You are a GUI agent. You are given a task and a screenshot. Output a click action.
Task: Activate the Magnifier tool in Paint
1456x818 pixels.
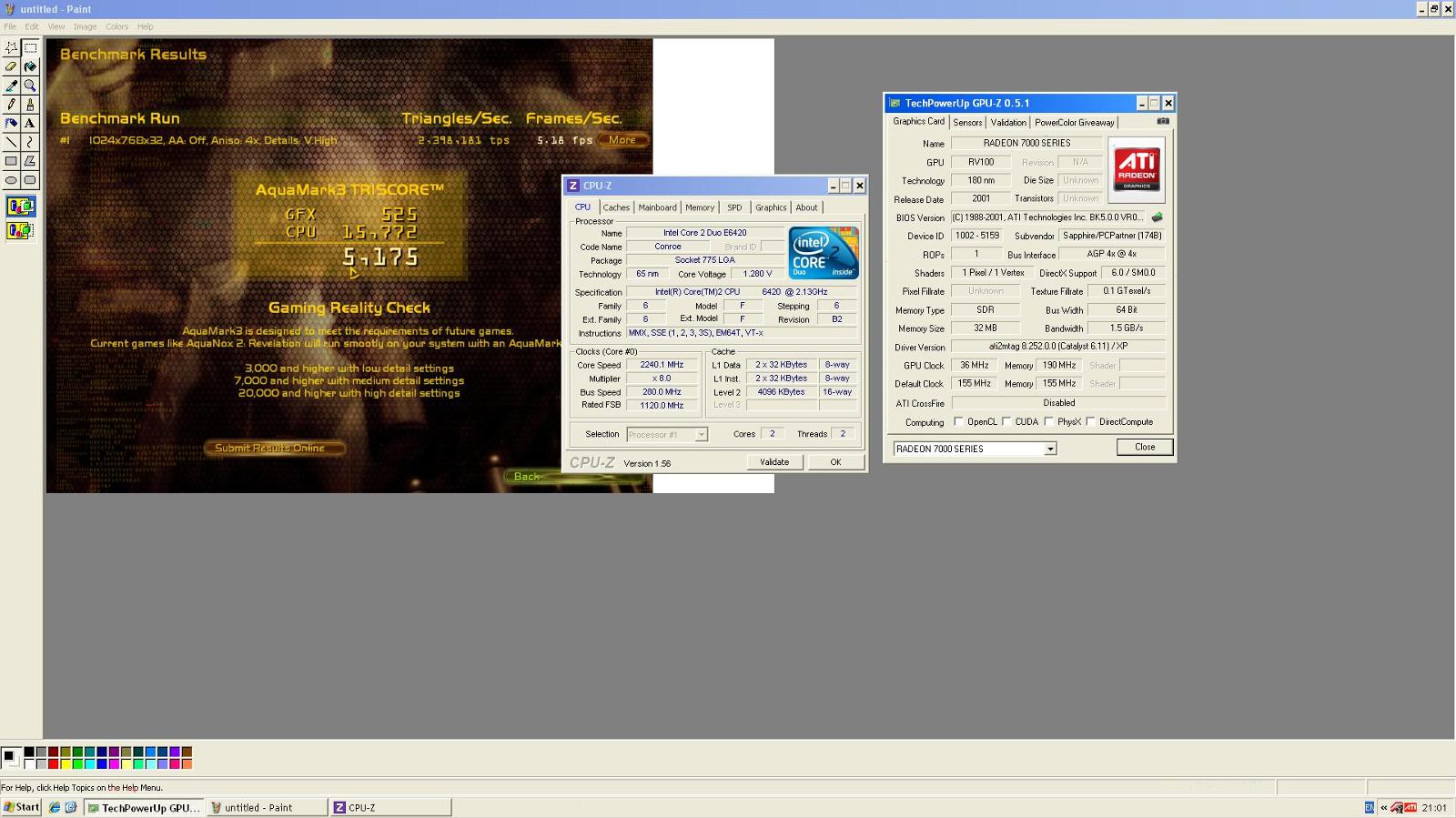pos(30,86)
